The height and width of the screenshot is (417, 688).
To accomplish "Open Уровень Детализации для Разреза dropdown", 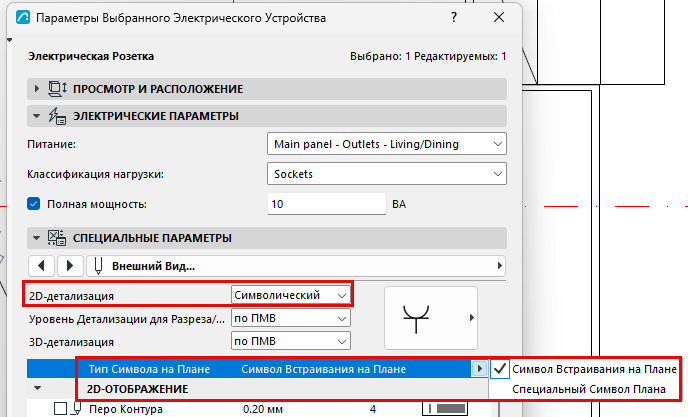I will tap(290, 318).
